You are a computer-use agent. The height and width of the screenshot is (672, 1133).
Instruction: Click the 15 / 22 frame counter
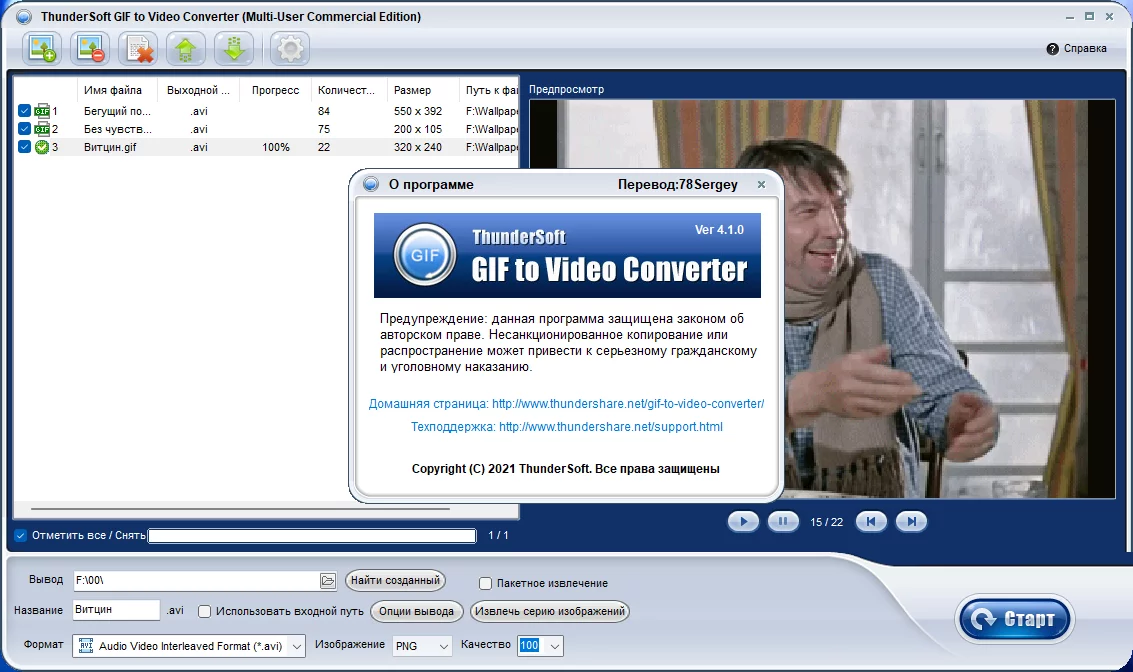tap(827, 522)
